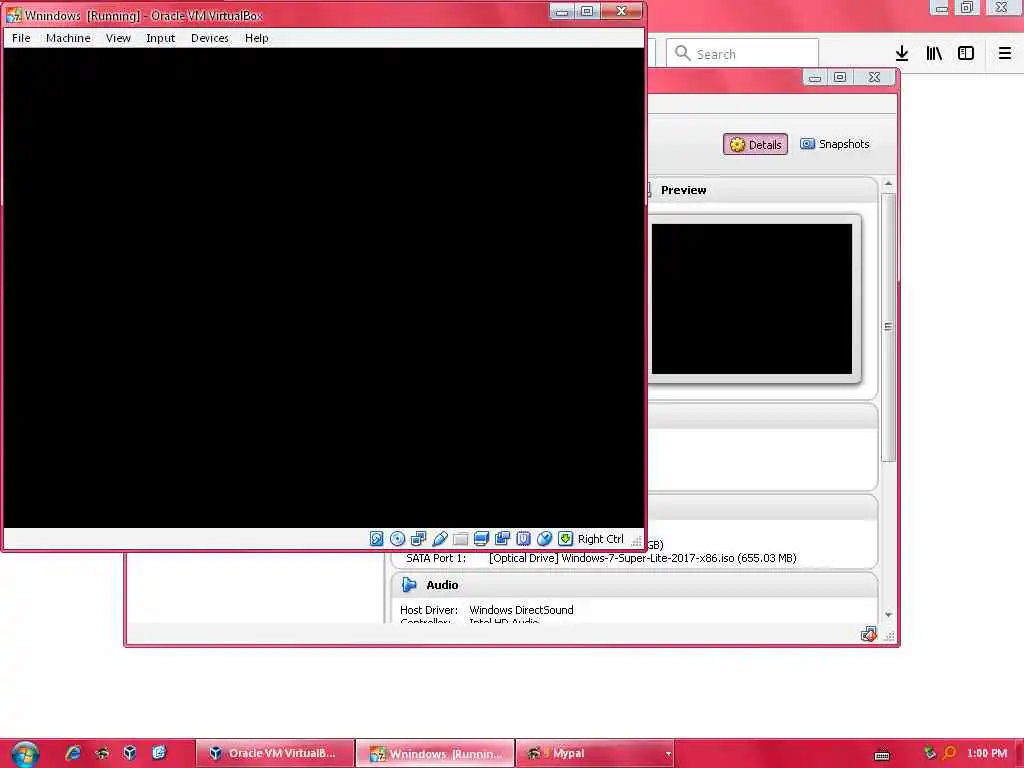Click the Host Driver label in the Audio section

429,610
